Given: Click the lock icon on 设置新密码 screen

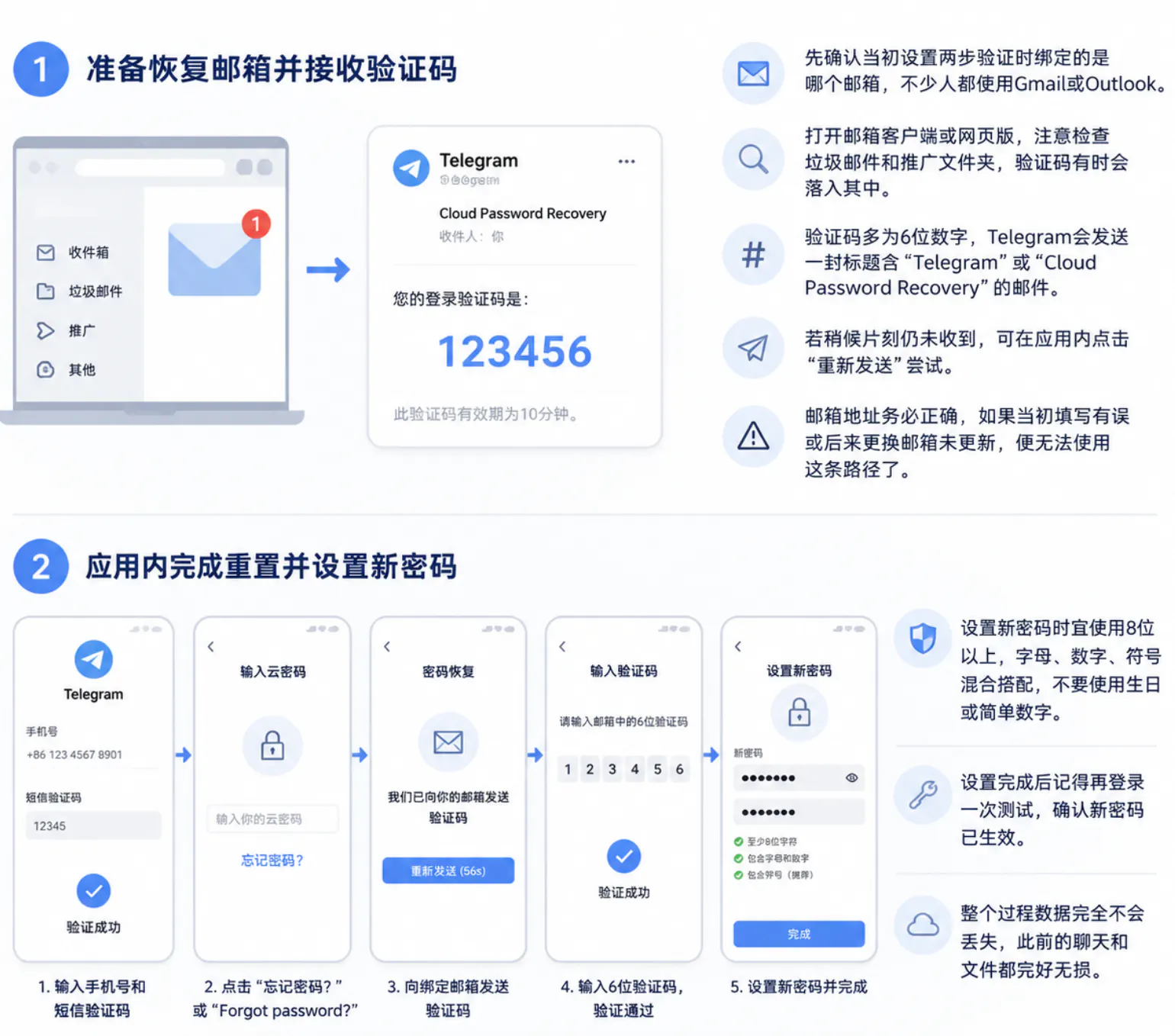Looking at the screenshot, I should coord(800,713).
